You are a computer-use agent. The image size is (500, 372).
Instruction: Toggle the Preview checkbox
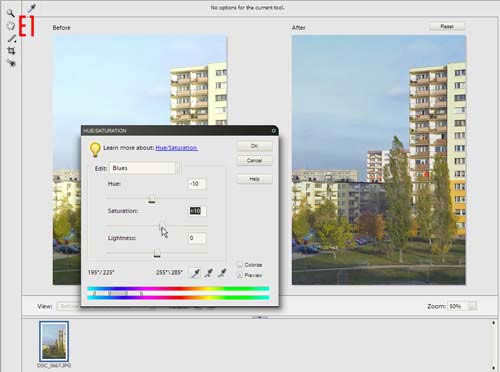tap(240, 275)
